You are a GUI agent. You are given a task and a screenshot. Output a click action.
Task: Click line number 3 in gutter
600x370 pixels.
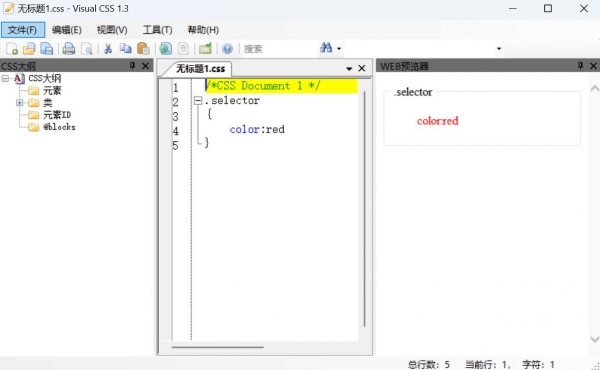pyautogui.click(x=176, y=116)
